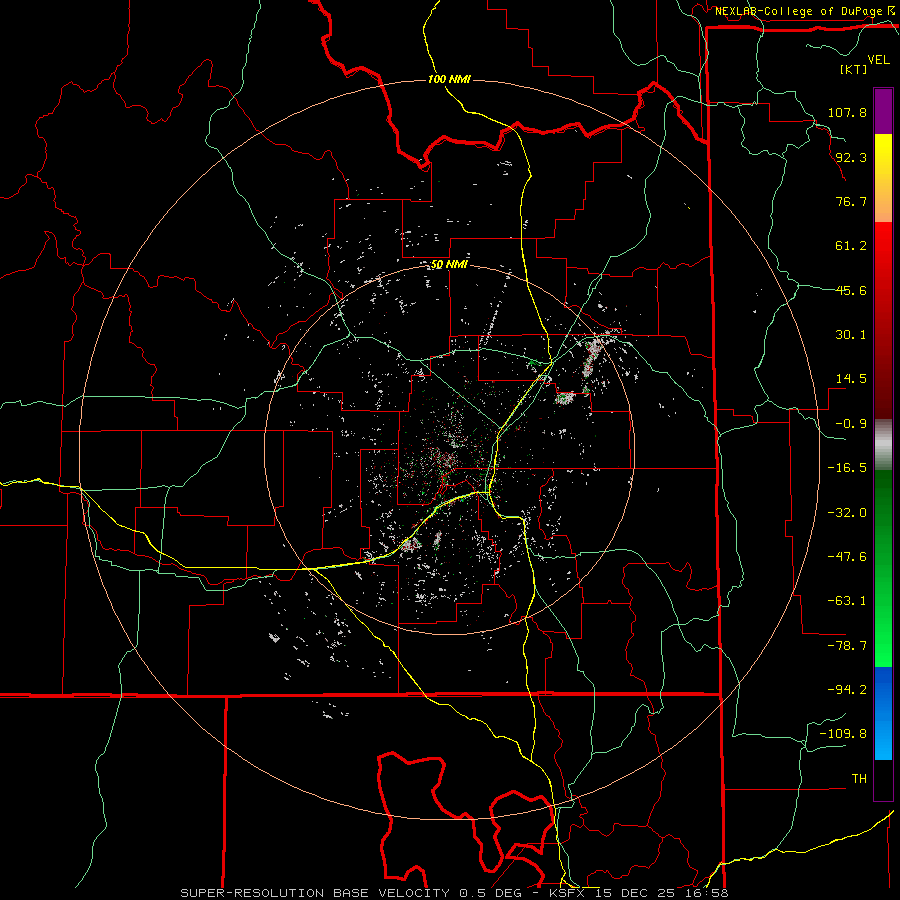
Task: Click the -0.9 legend value
Action: (x=851, y=424)
